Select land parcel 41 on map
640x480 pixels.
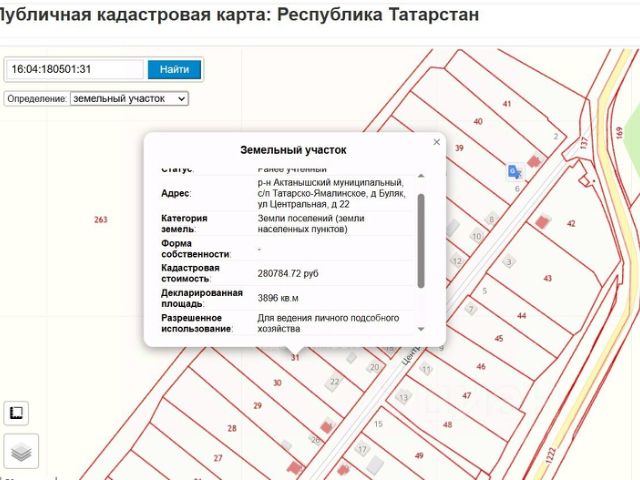(x=507, y=104)
